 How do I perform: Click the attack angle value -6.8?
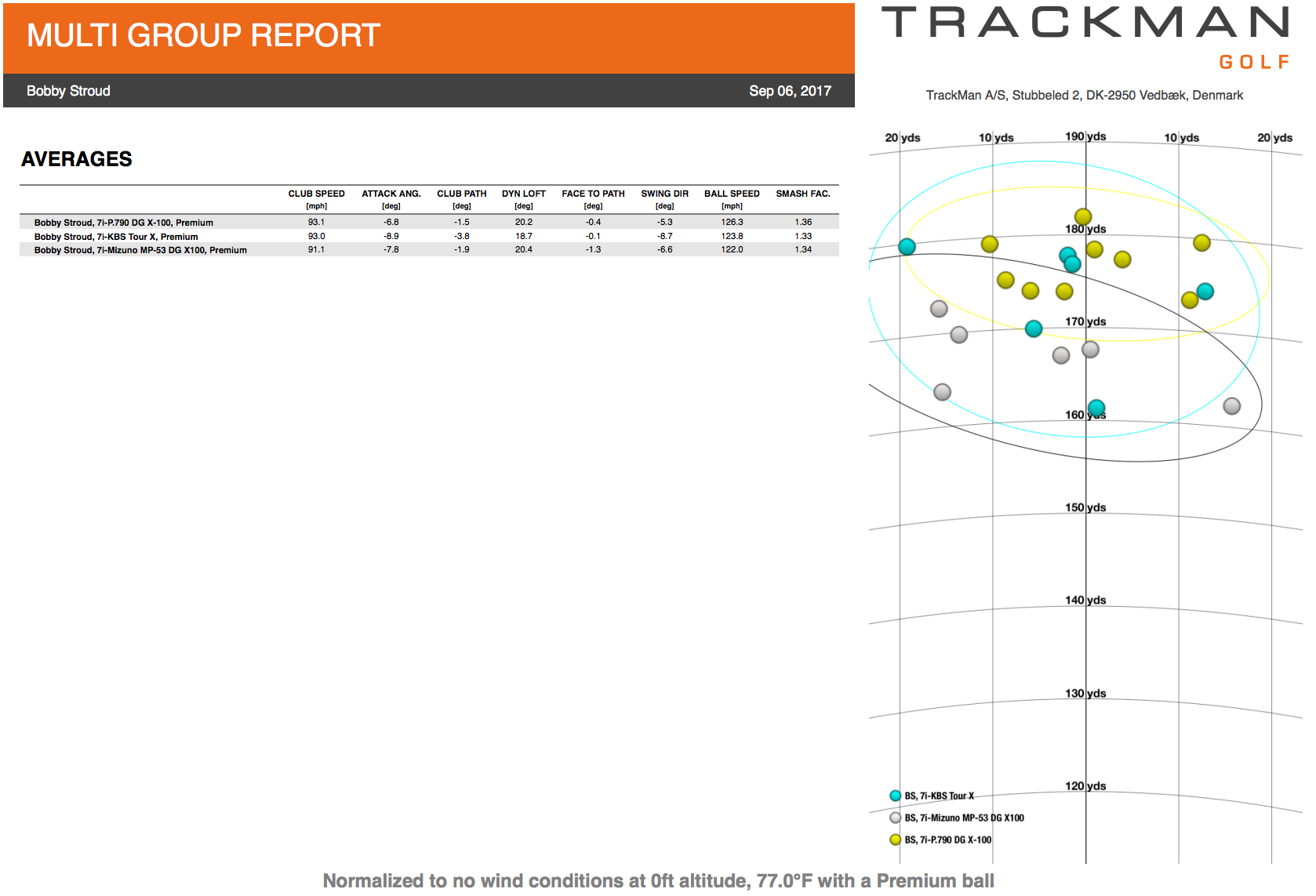click(x=391, y=223)
